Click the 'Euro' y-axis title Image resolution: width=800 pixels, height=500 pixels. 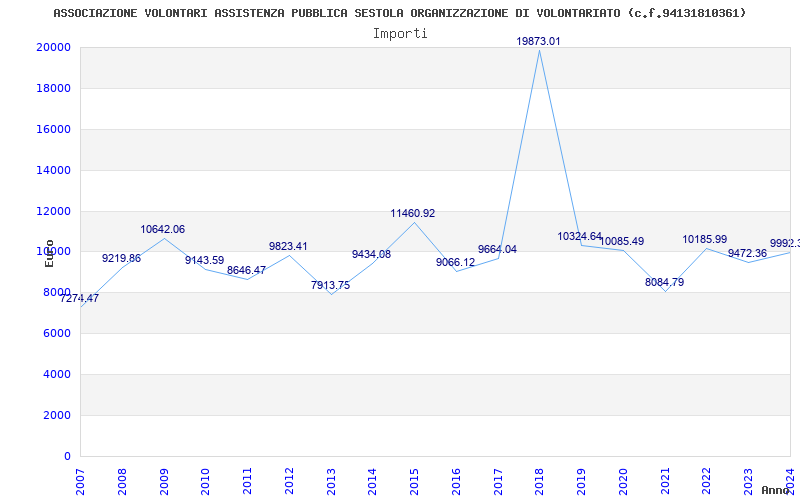point(49,253)
